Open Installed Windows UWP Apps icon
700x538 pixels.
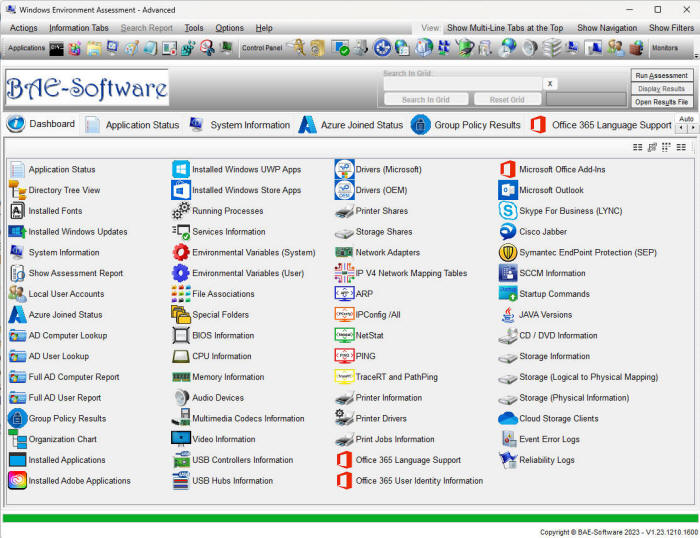pyautogui.click(x=181, y=169)
